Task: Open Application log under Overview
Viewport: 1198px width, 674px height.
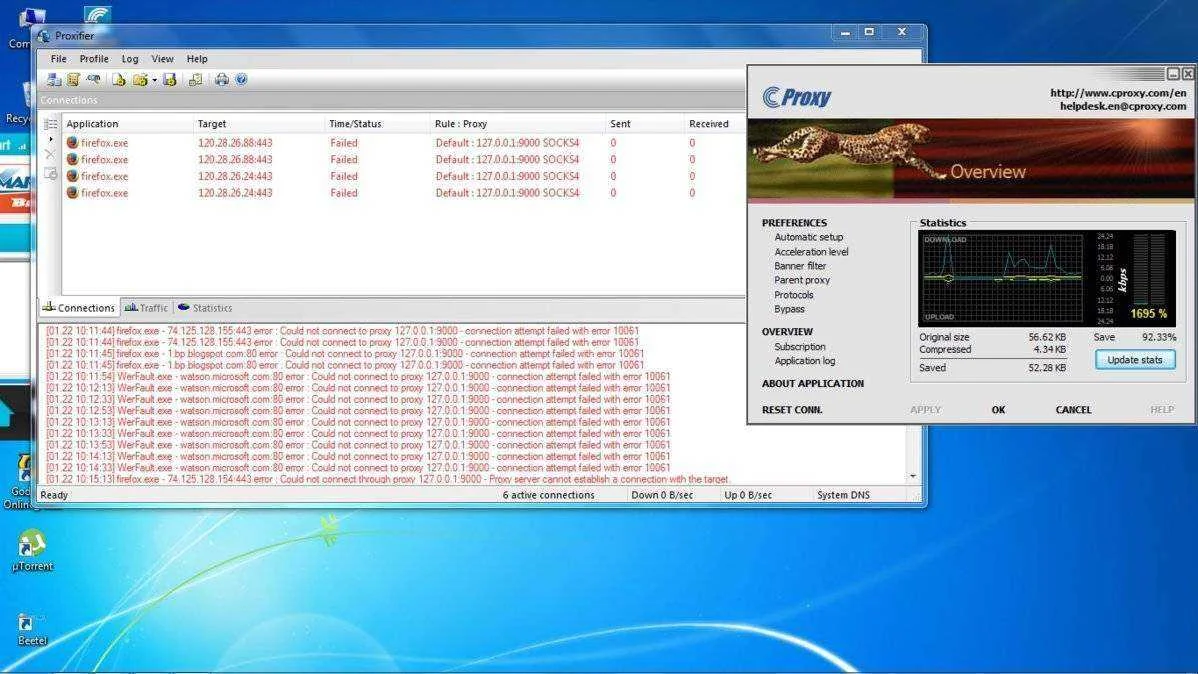Action: (x=805, y=361)
